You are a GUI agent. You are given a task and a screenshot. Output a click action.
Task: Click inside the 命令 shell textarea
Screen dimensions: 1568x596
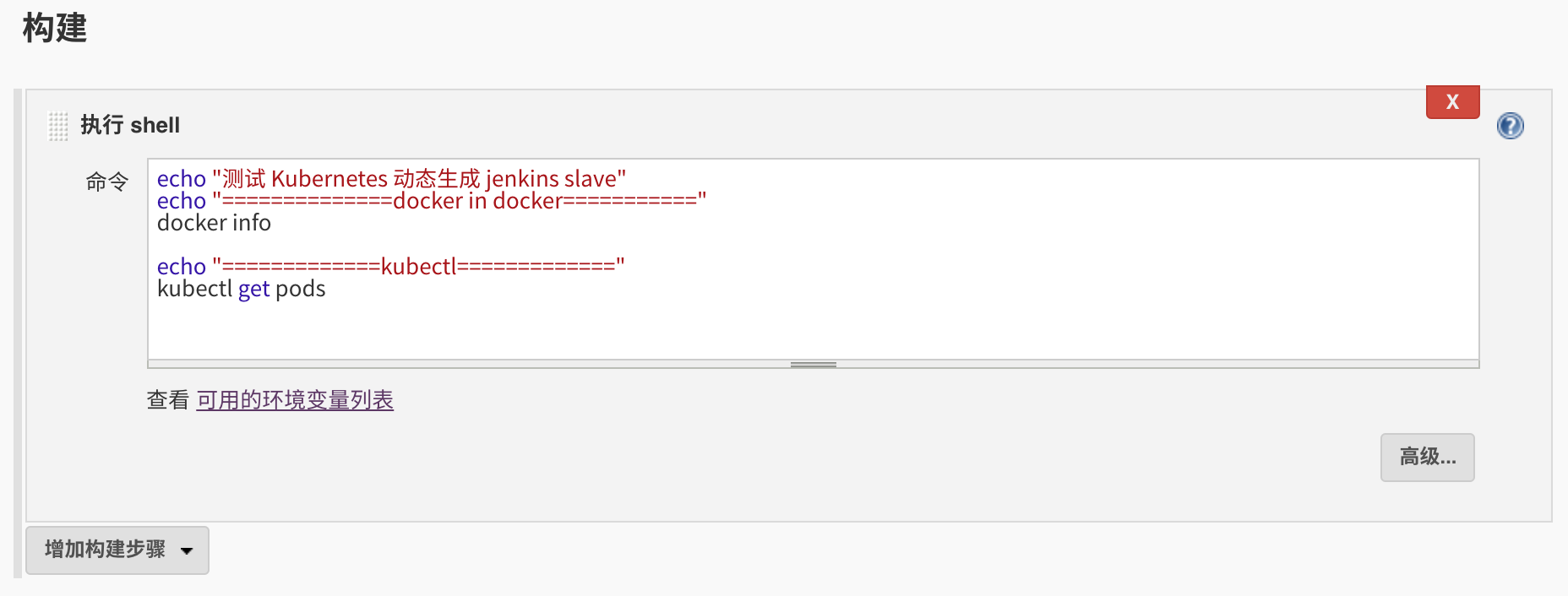coord(813,259)
